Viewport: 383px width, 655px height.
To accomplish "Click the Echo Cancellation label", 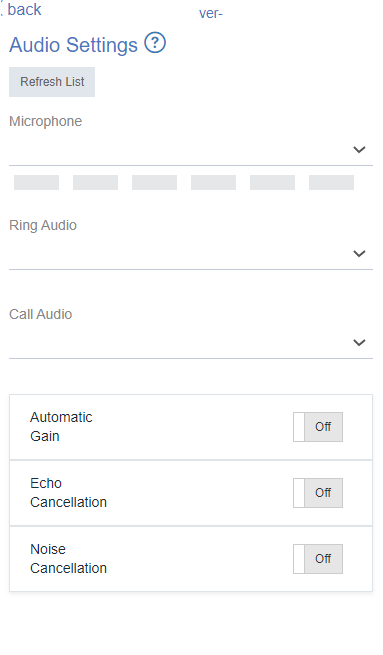I will coord(68,493).
